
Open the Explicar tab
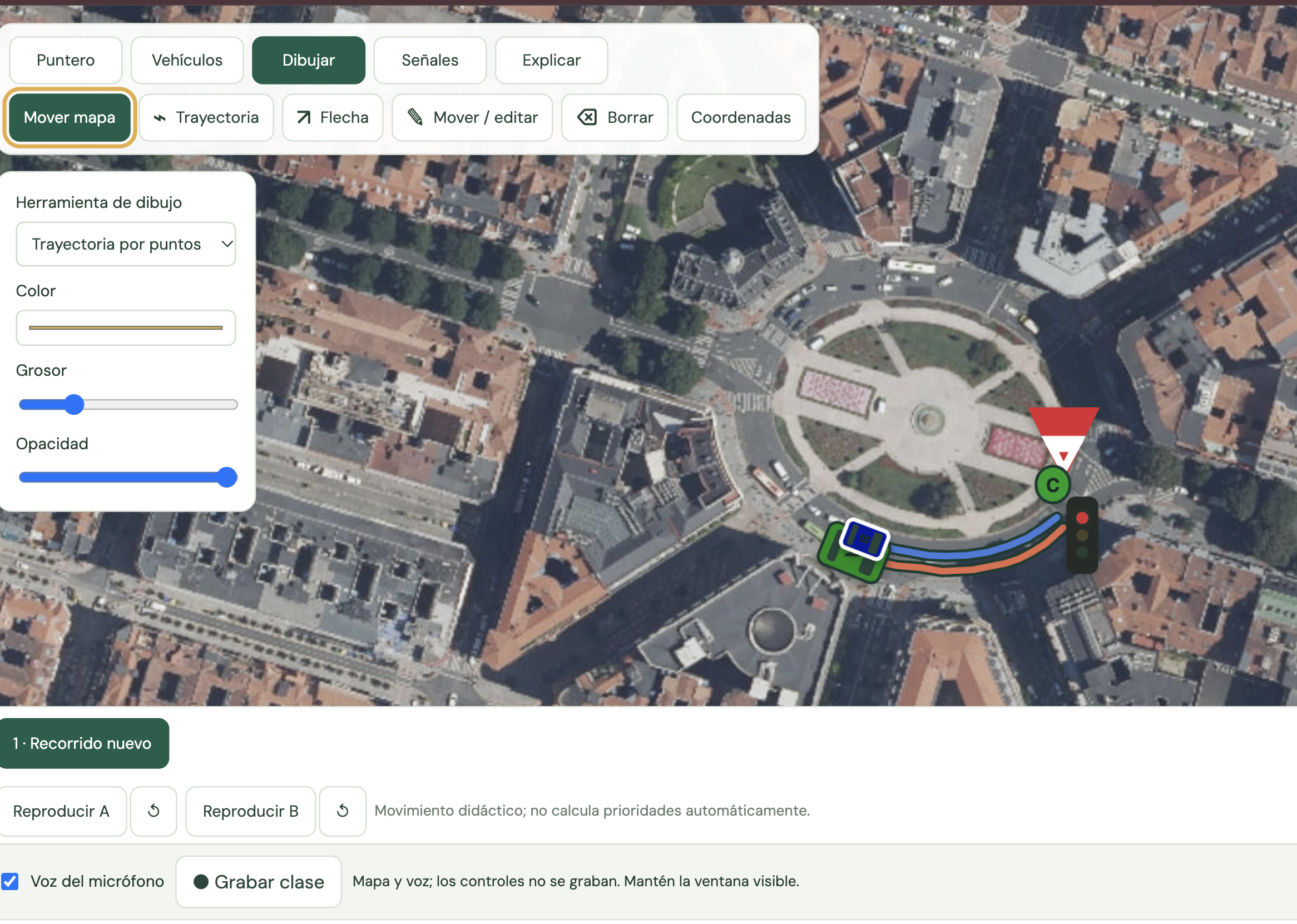(551, 60)
